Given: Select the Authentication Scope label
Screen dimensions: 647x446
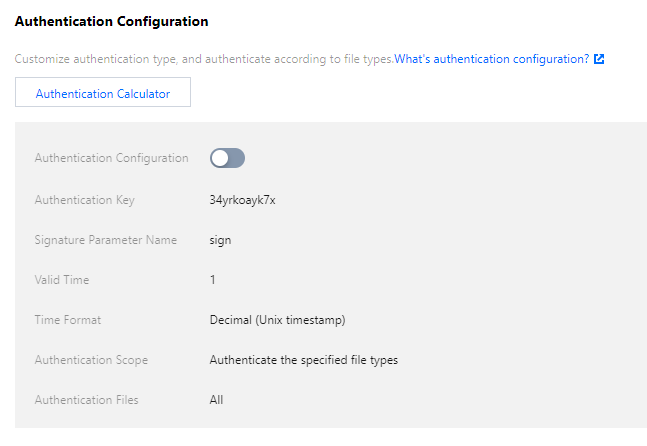Looking at the screenshot, I should point(93,360).
